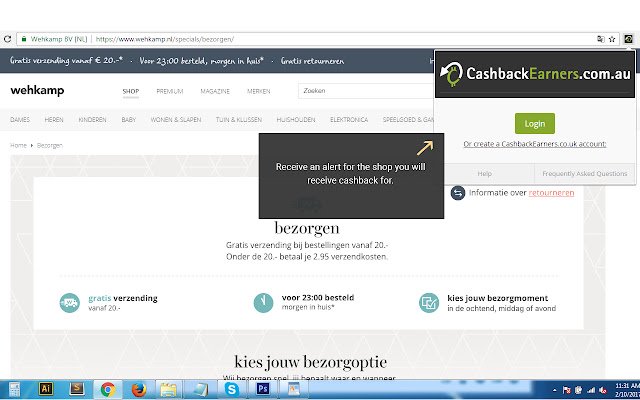Open the HUISHOUDEN category menu

296,120
